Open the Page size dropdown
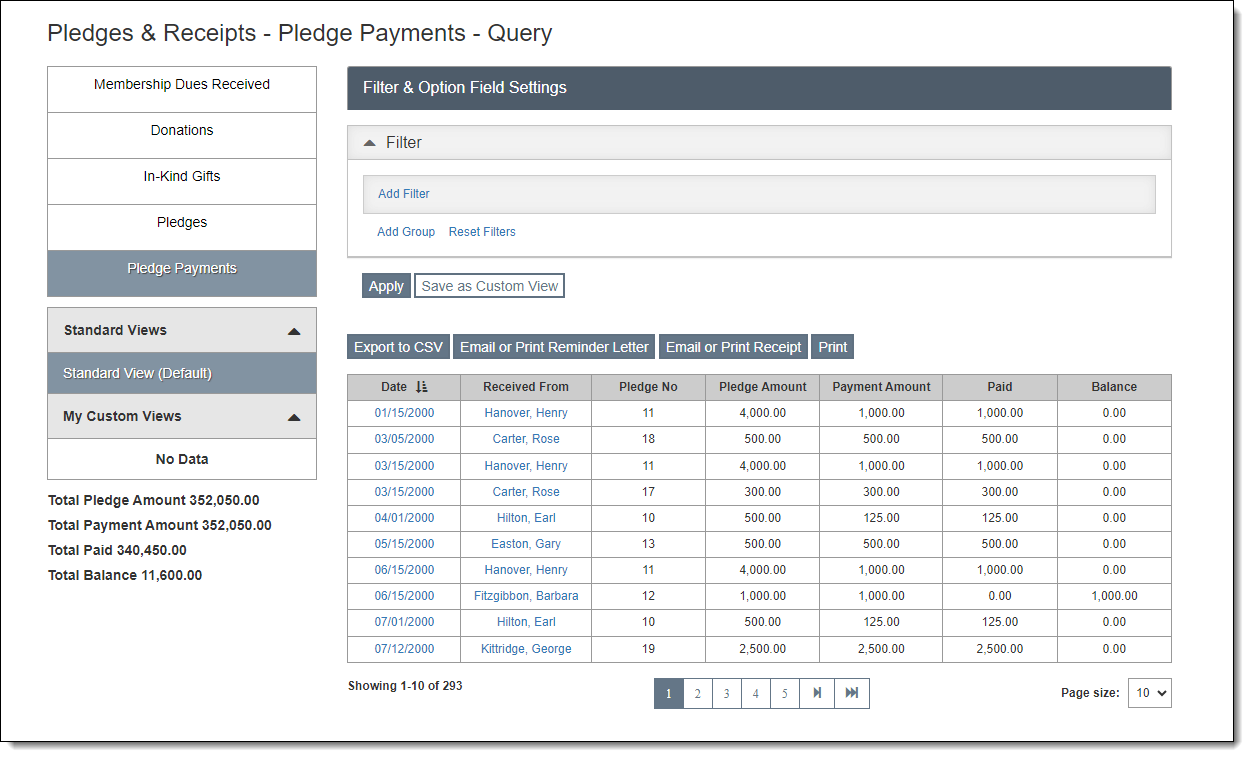This screenshot has width=1249, height=757. click(x=1149, y=693)
